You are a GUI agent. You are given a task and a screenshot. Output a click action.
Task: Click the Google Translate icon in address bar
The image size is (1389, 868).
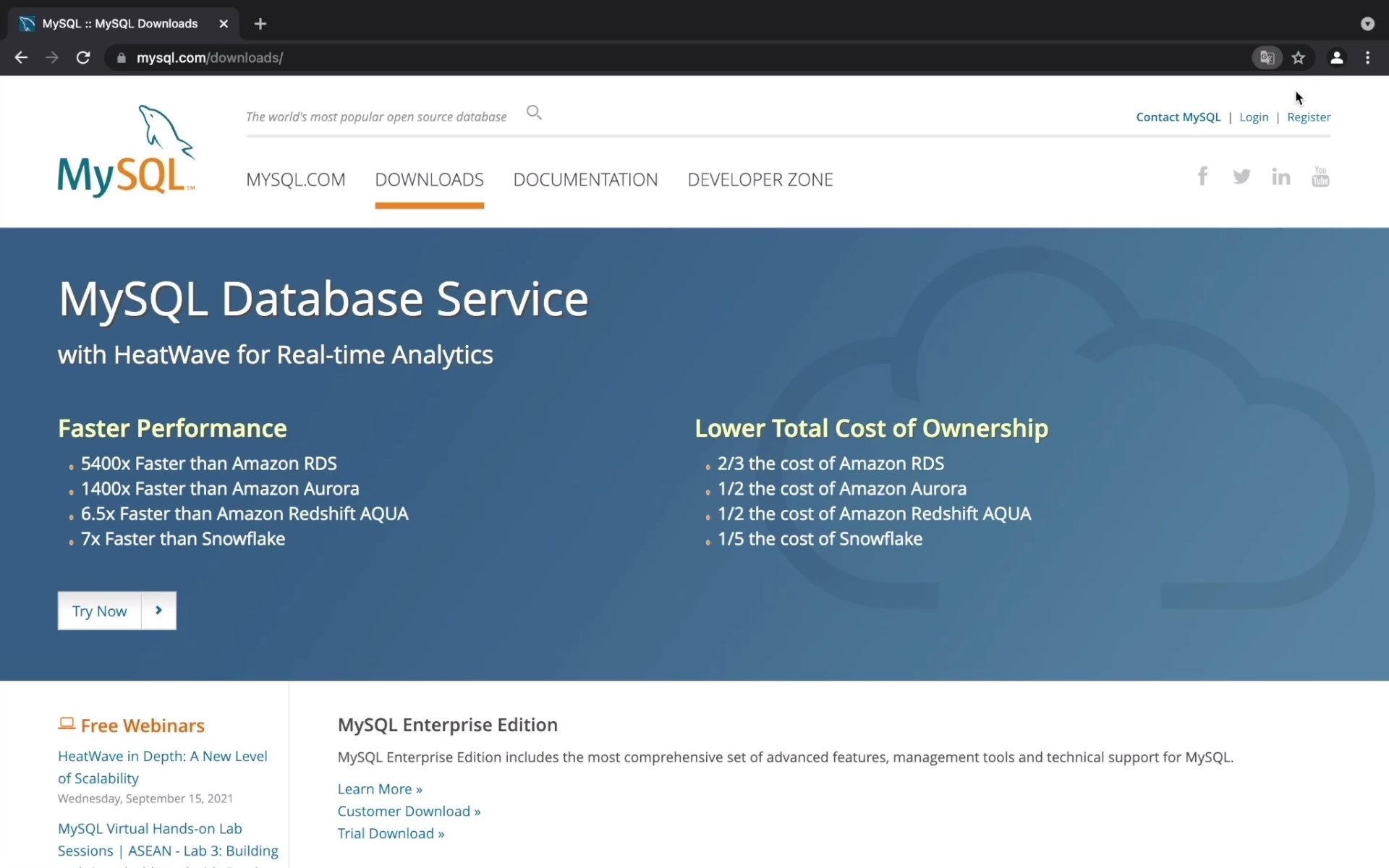(x=1267, y=58)
